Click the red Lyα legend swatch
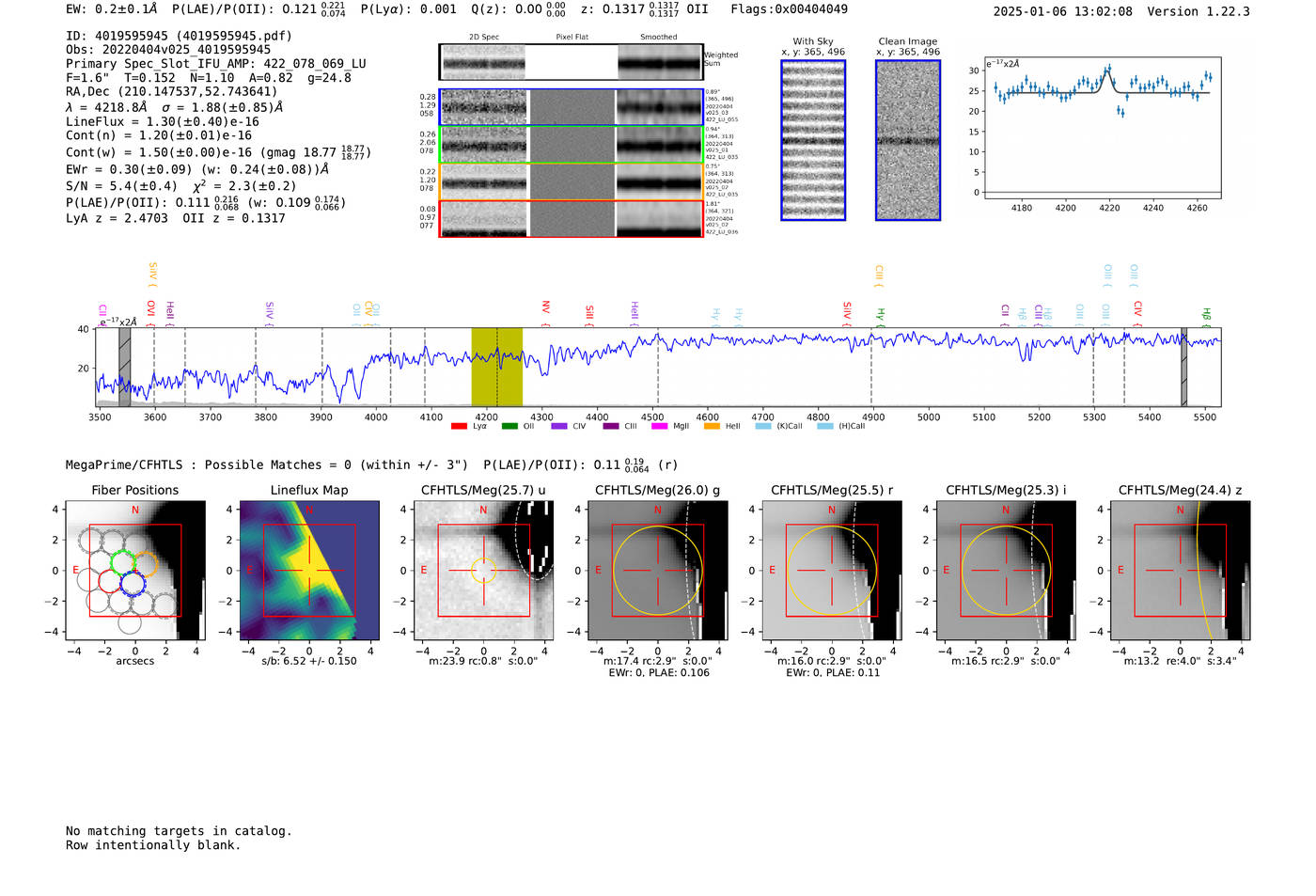1316x896 pixels. pos(459,426)
